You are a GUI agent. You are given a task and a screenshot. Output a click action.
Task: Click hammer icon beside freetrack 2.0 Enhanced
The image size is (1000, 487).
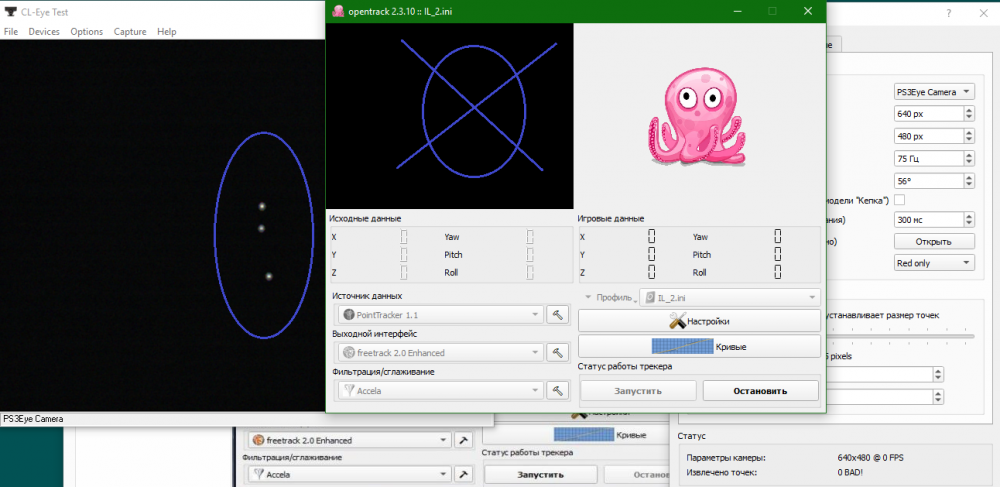pyautogui.click(x=559, y=352)
